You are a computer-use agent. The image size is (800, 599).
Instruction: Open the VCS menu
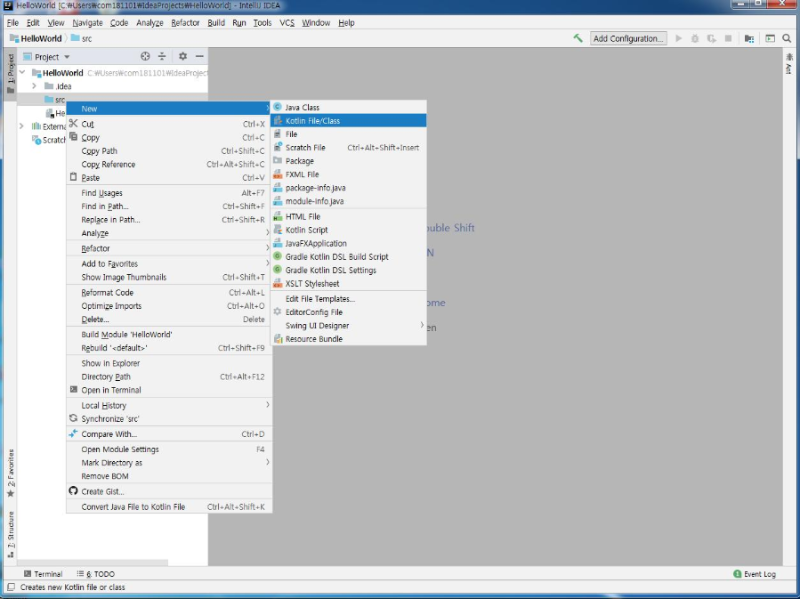287,22
